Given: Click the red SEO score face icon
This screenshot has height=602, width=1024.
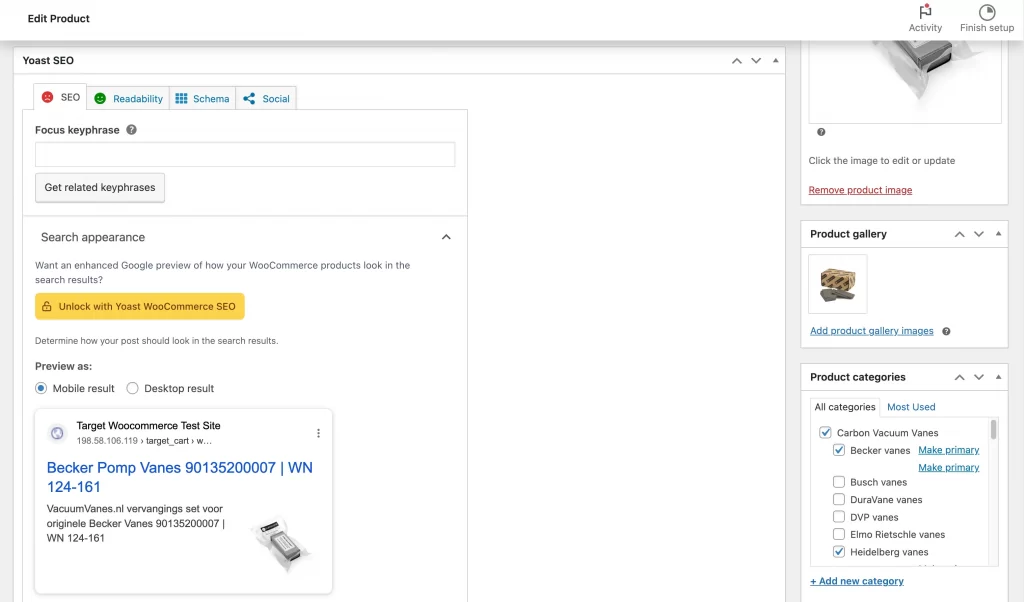Looking at the screenshot, I should coord(48,97).
